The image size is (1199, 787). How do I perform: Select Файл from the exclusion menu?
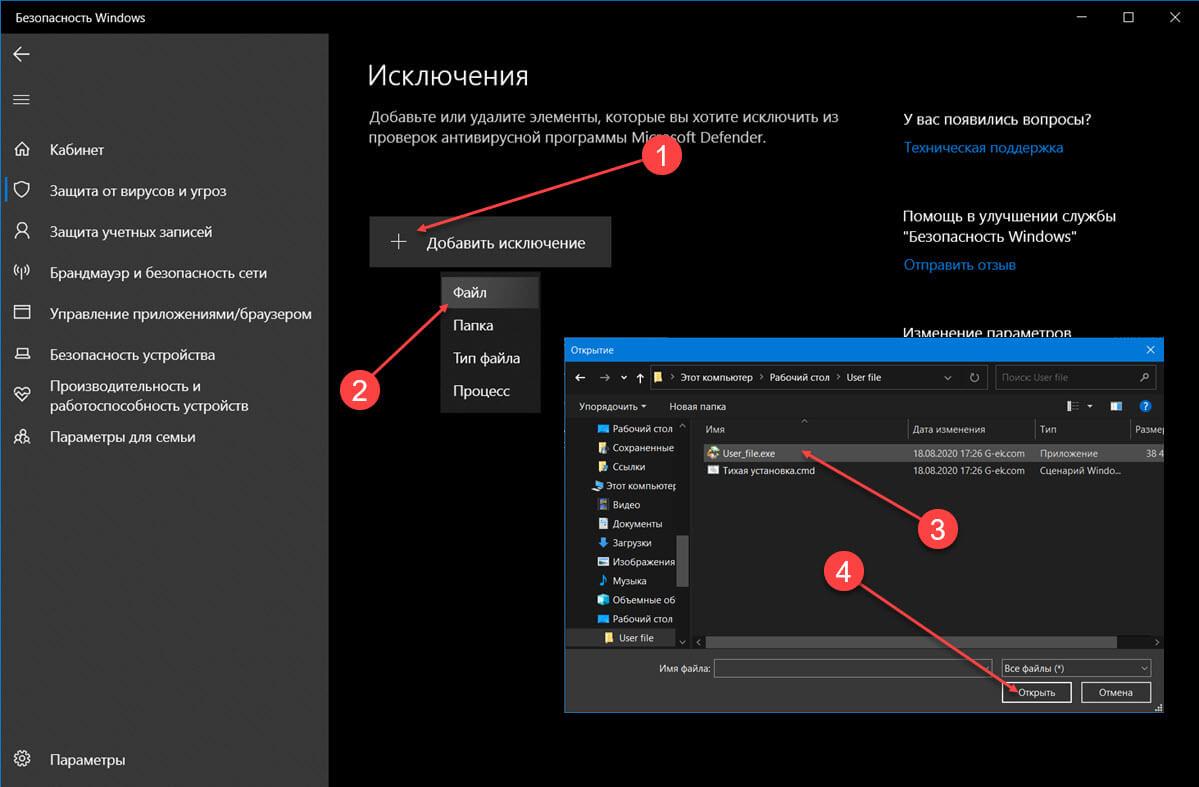tap(490, 292)
